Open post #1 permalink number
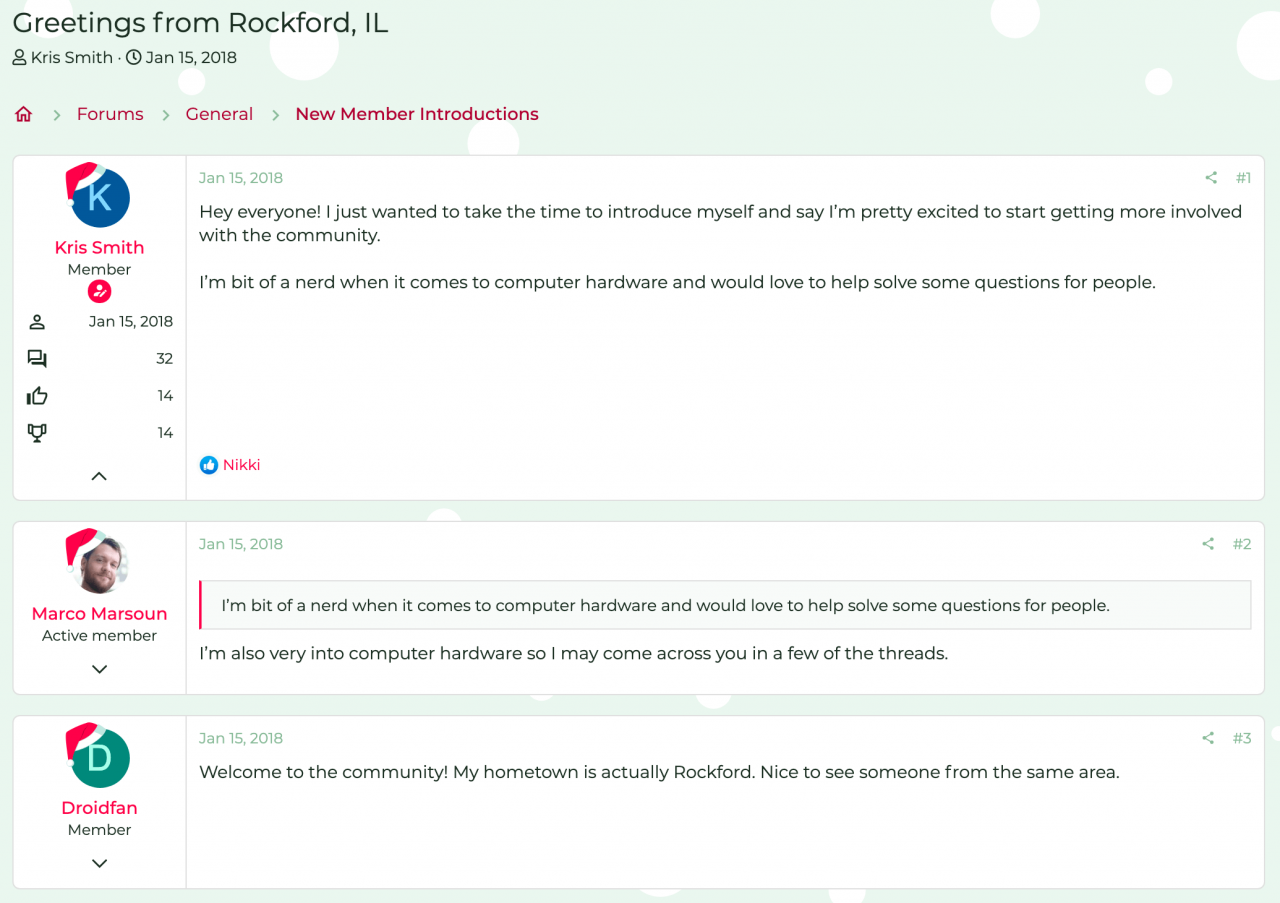 point(1243,178)
